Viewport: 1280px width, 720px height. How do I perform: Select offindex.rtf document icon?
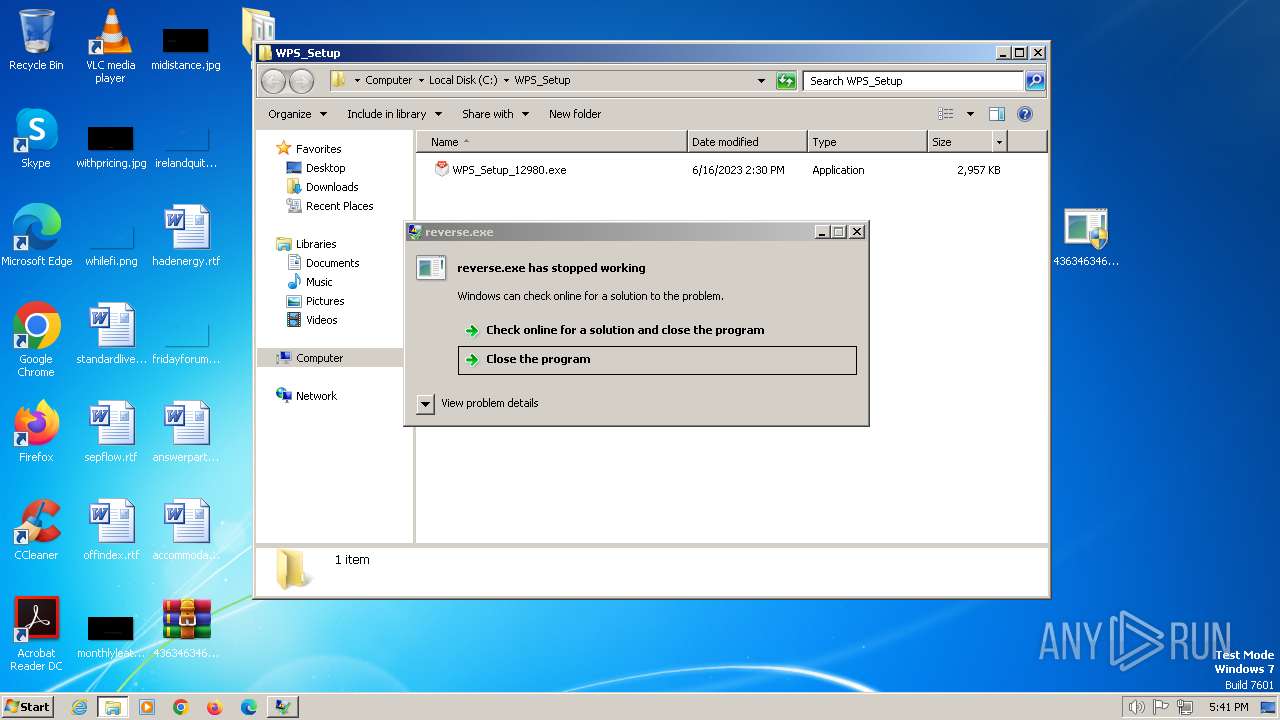(111, 529)
